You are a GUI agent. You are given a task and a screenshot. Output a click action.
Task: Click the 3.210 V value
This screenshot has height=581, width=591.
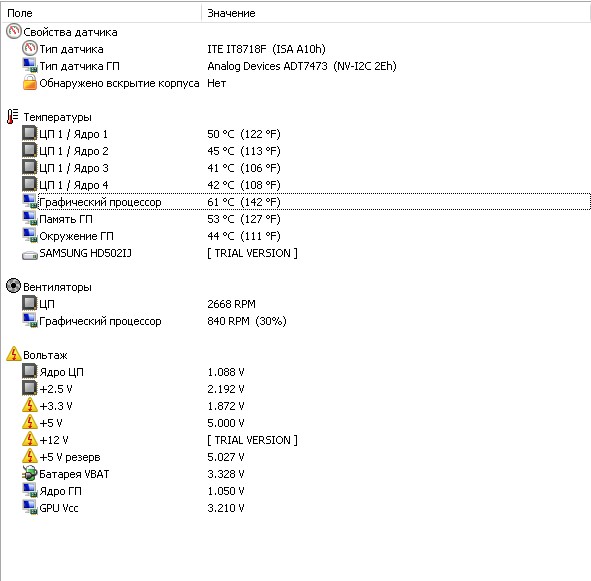click(x=226, y=508)
